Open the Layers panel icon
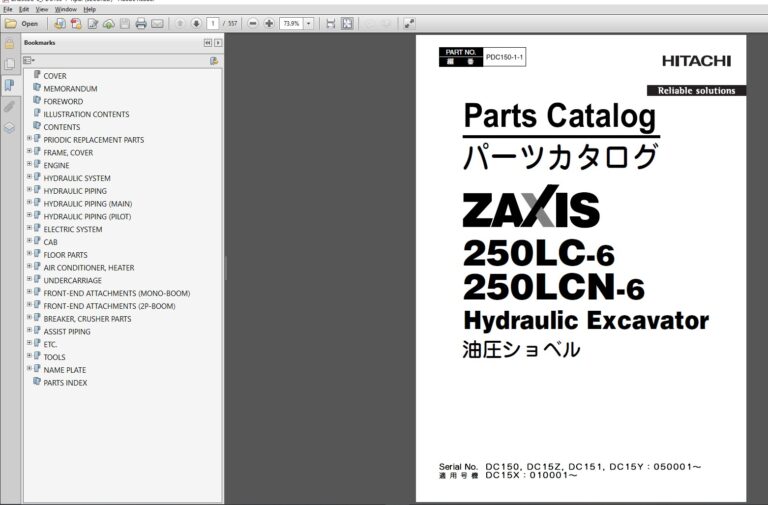 pyautogui.click(x=9, y=128)
